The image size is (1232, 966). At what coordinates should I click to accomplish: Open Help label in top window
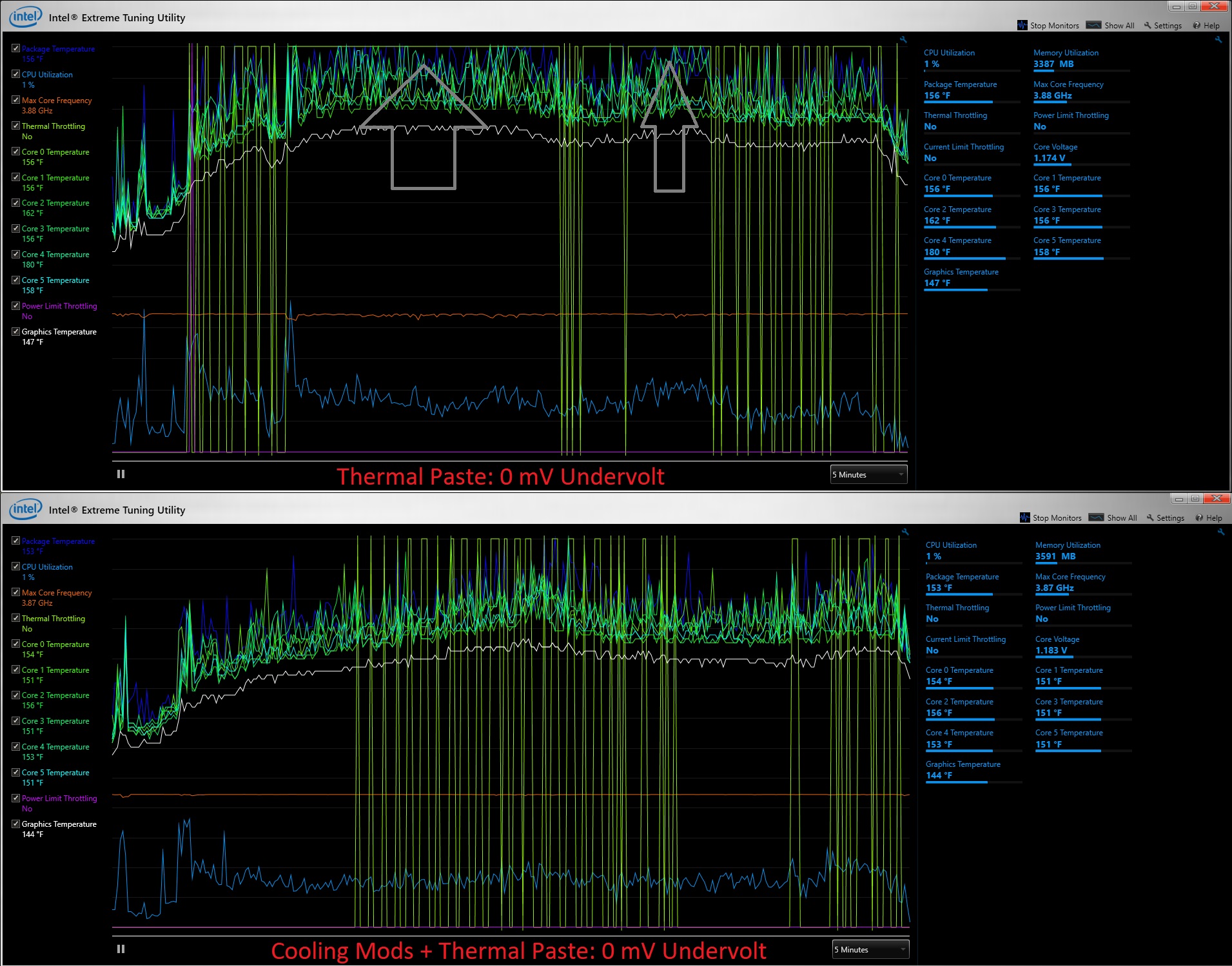1211,26
